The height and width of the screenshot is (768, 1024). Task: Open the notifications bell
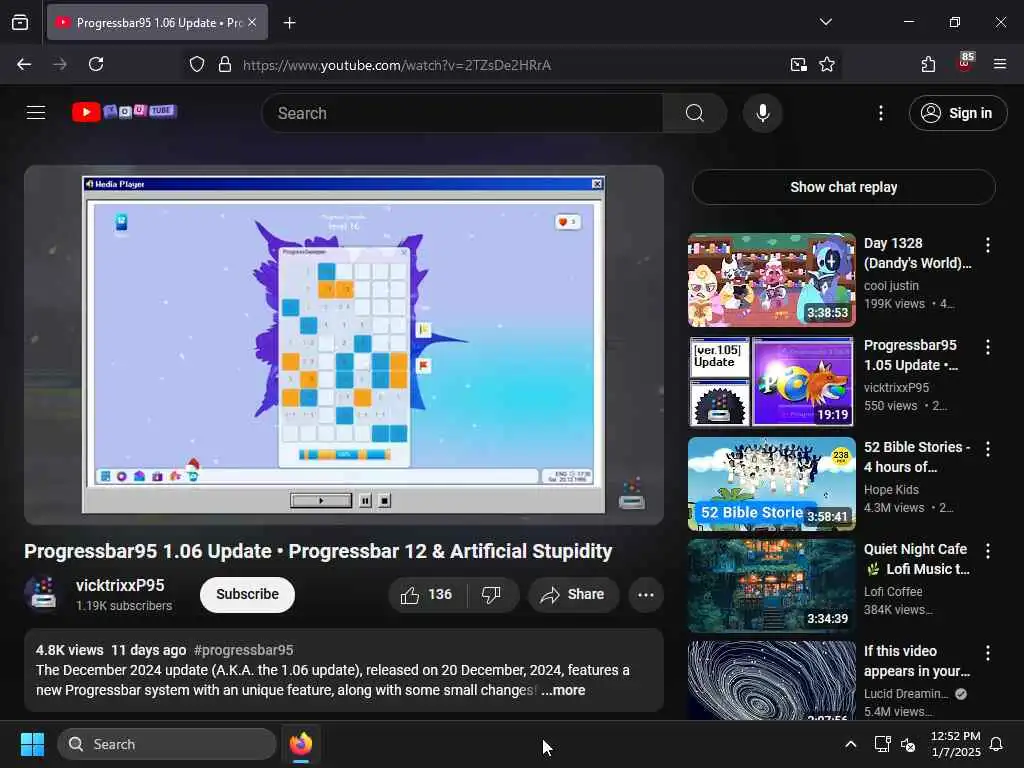click(997, 744)
